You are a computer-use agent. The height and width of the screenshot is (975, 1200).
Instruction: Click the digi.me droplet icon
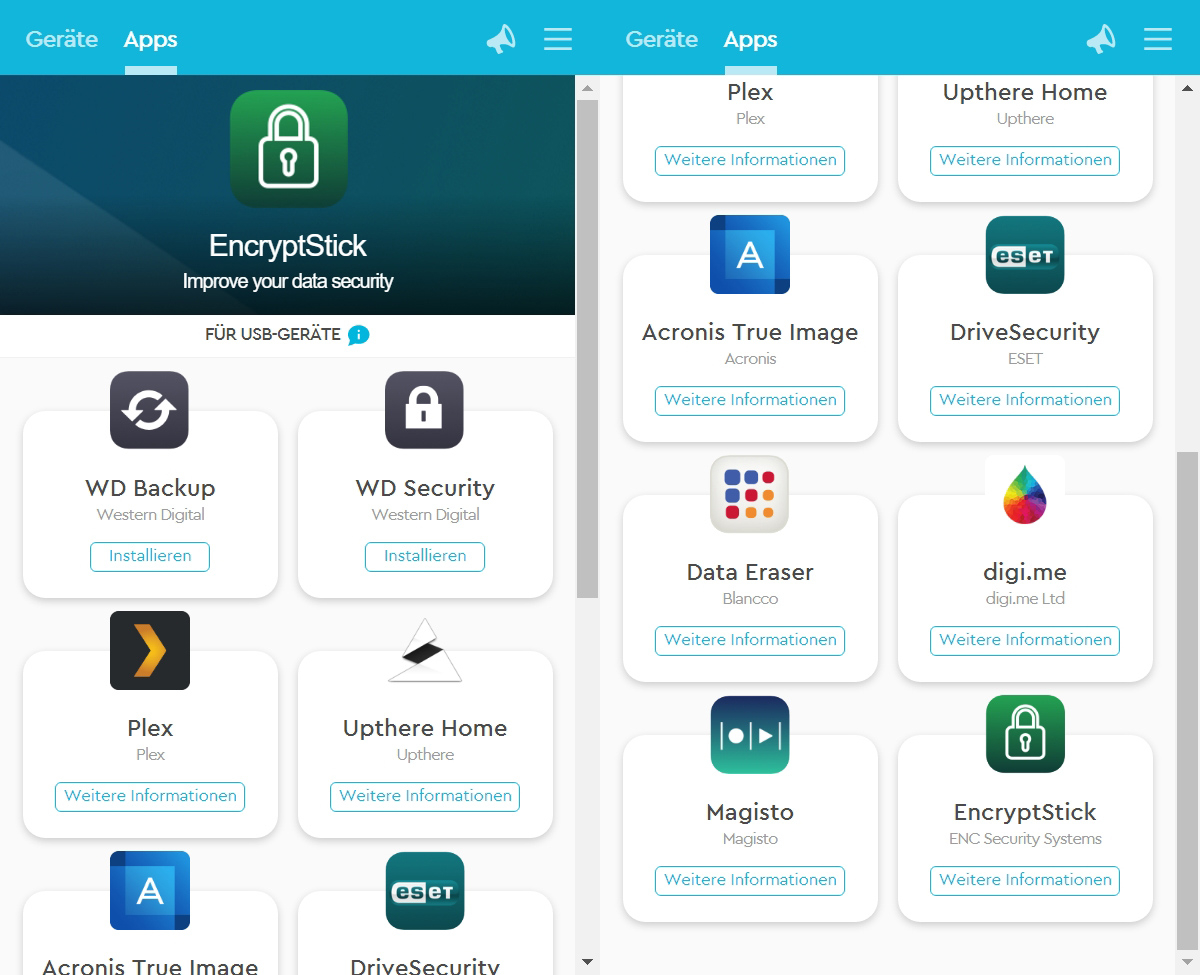(1025, 494)
